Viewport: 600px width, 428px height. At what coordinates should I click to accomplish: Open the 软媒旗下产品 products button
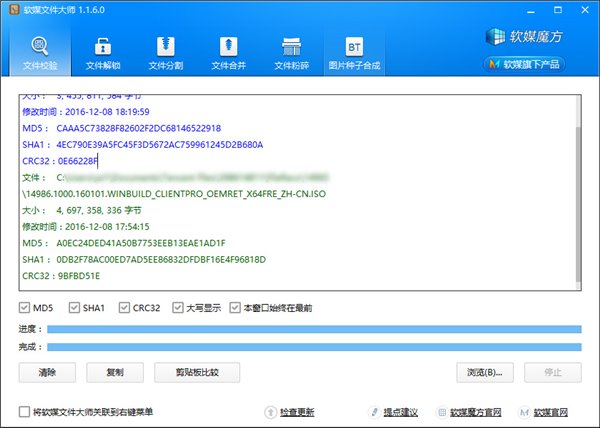point(525,64)
